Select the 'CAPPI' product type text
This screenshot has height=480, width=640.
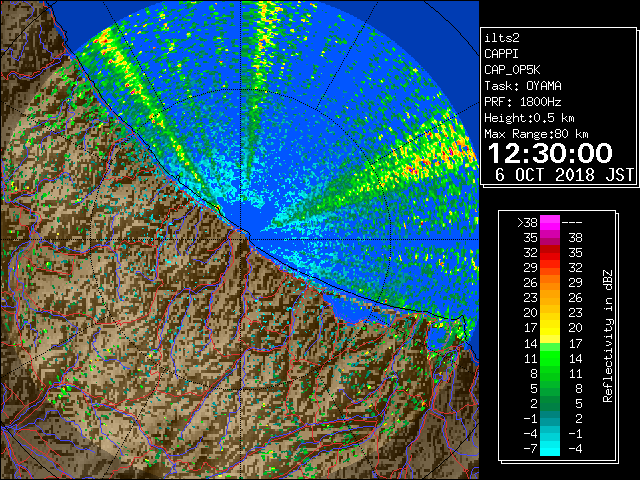(x=501, y=54)
